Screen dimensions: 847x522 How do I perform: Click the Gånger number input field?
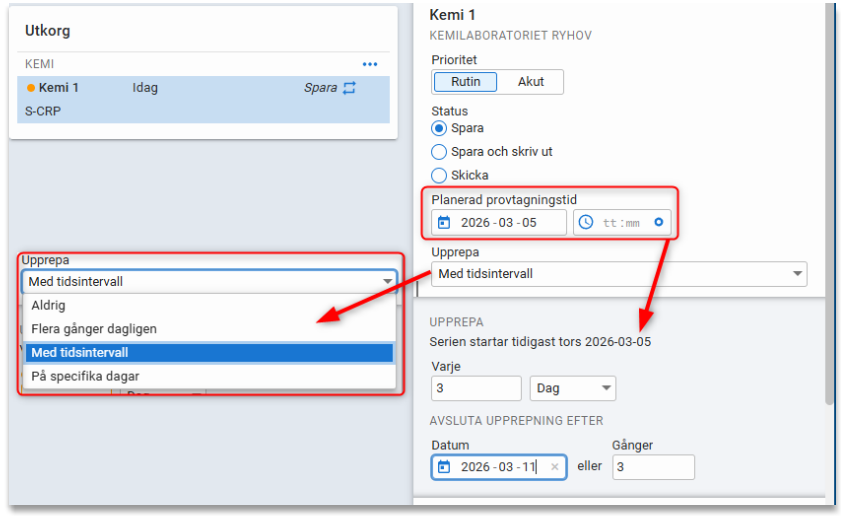coord(652,467)
